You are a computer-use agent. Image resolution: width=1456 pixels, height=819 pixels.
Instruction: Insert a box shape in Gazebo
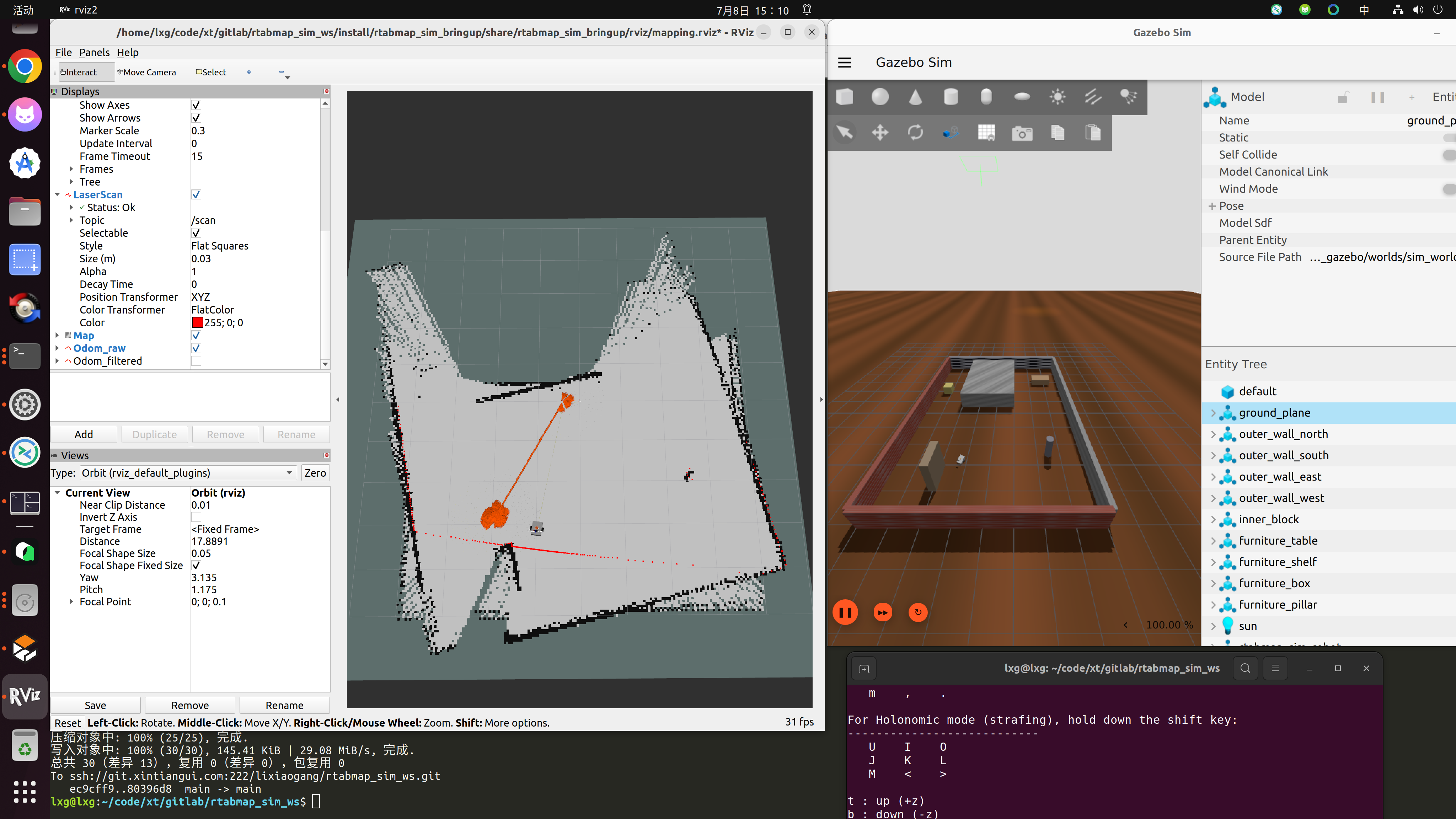pyautogui.click(x=845, y=97)
